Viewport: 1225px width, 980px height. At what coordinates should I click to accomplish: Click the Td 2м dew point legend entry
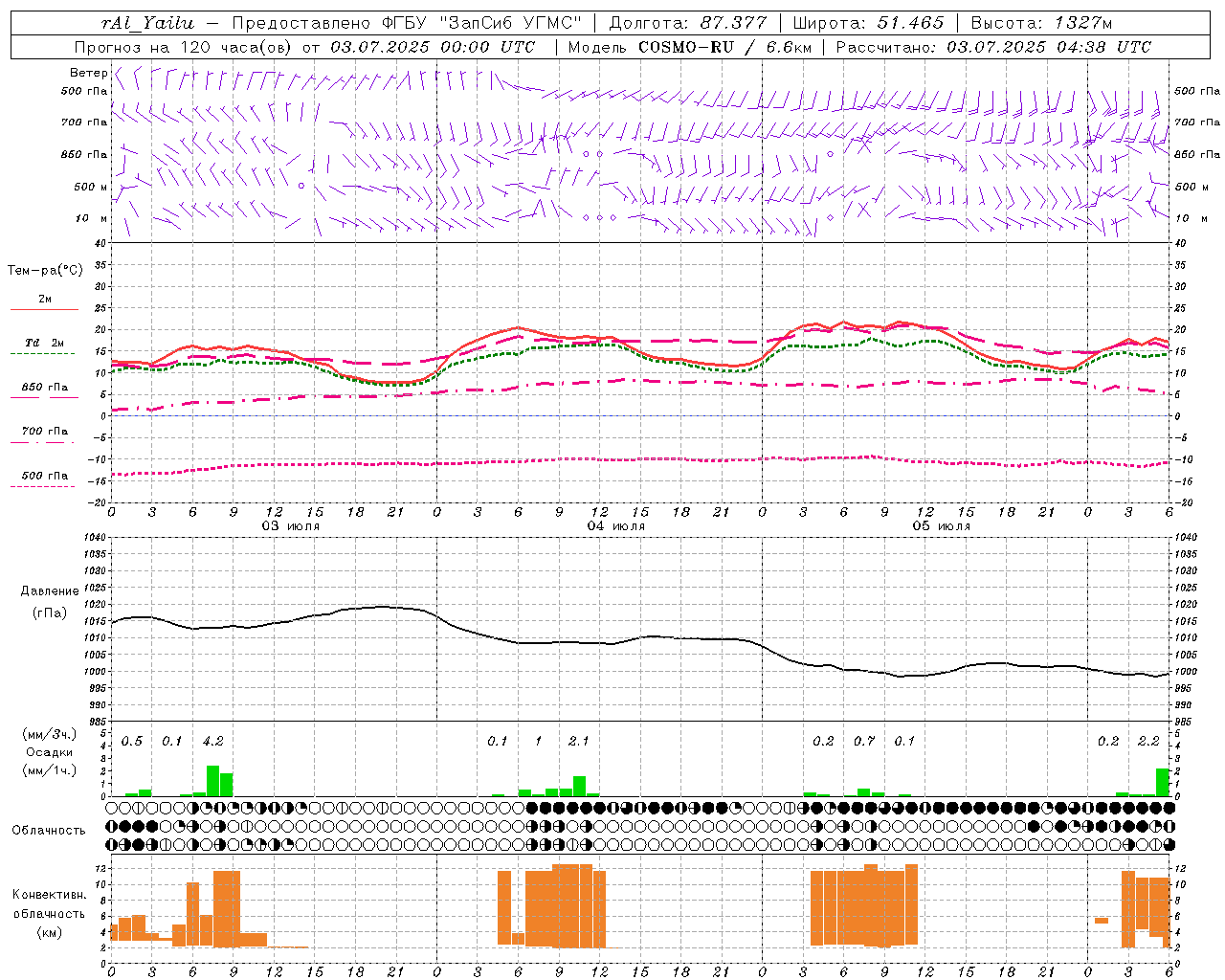[x=44, y=343]
